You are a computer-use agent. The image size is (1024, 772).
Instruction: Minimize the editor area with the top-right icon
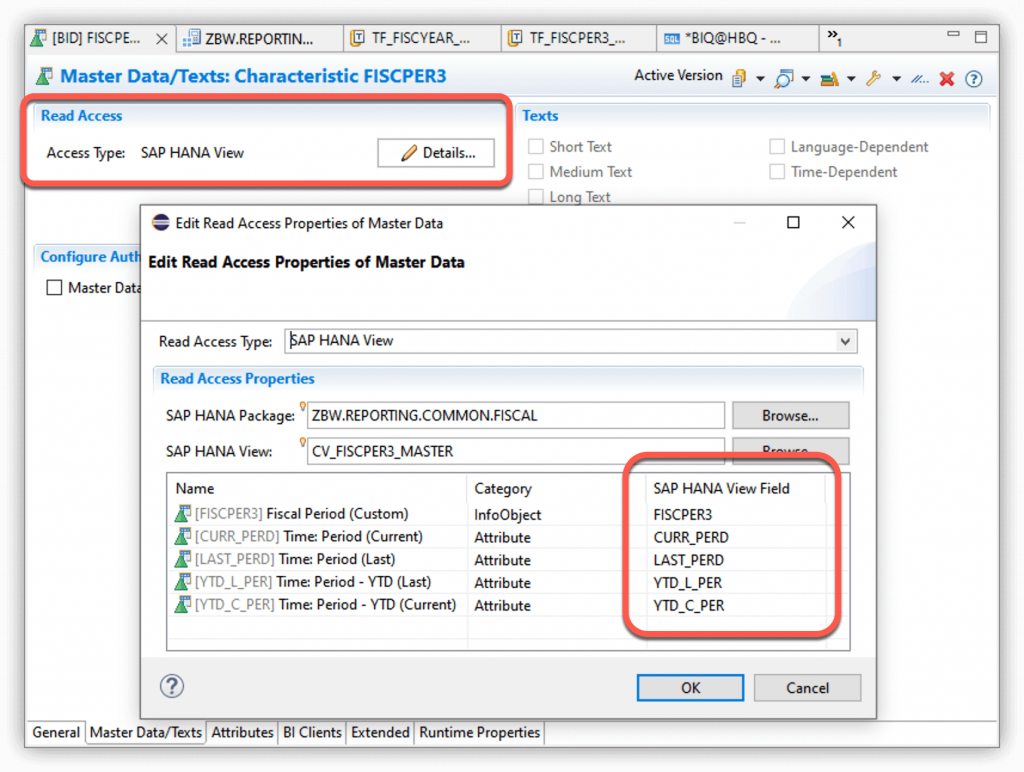tap(953, 34)
